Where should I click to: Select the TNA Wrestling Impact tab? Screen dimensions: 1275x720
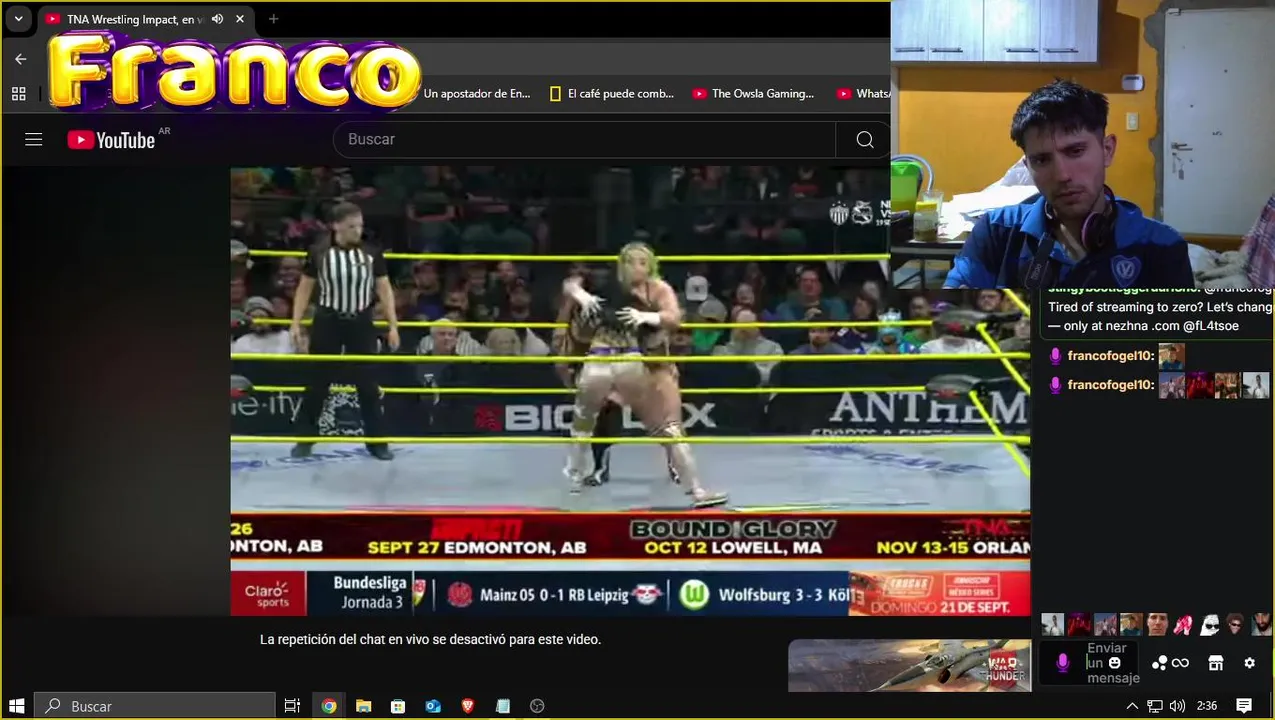click(135, 19)
